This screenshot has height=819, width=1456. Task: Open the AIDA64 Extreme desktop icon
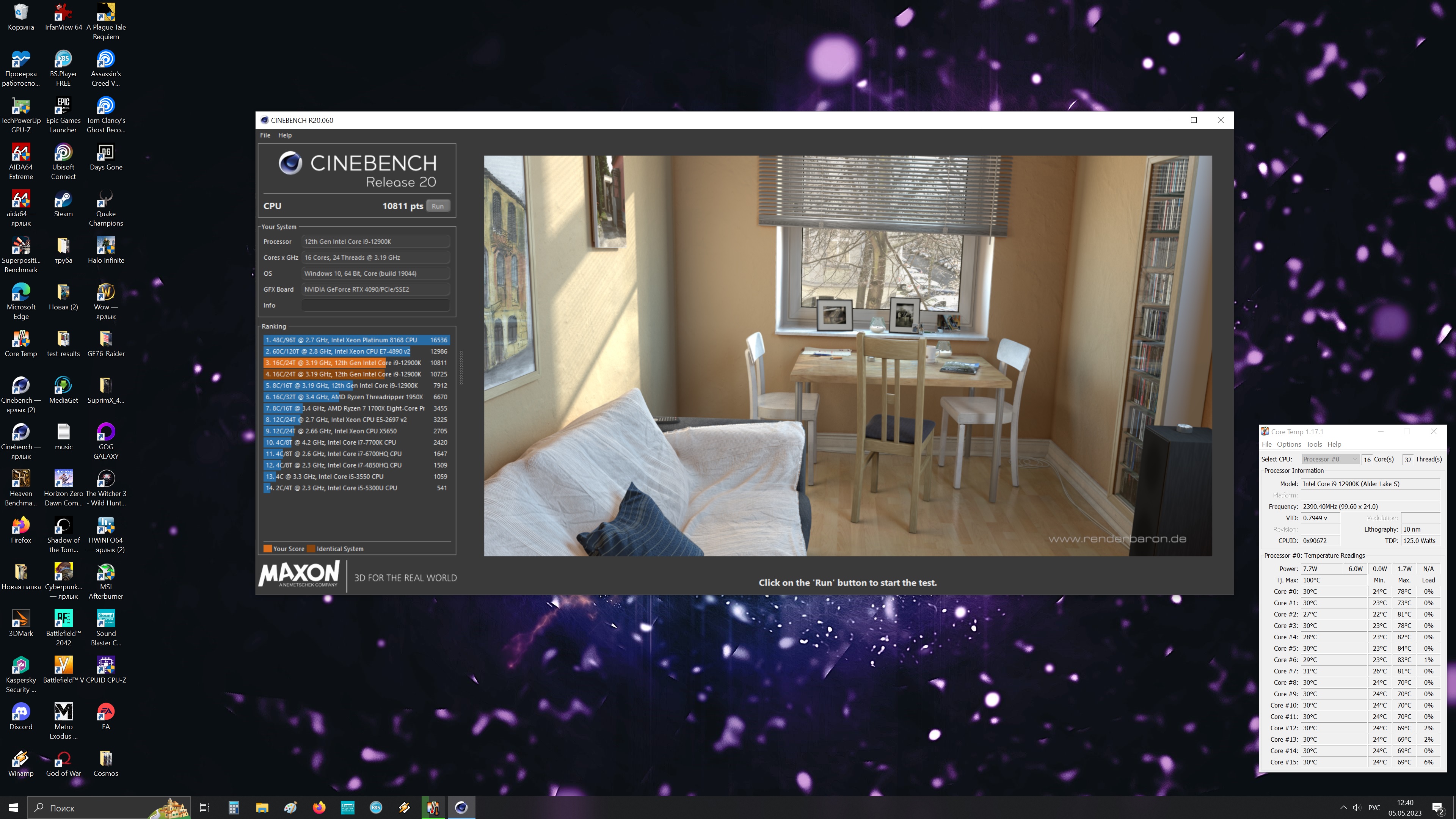(21, 152)
